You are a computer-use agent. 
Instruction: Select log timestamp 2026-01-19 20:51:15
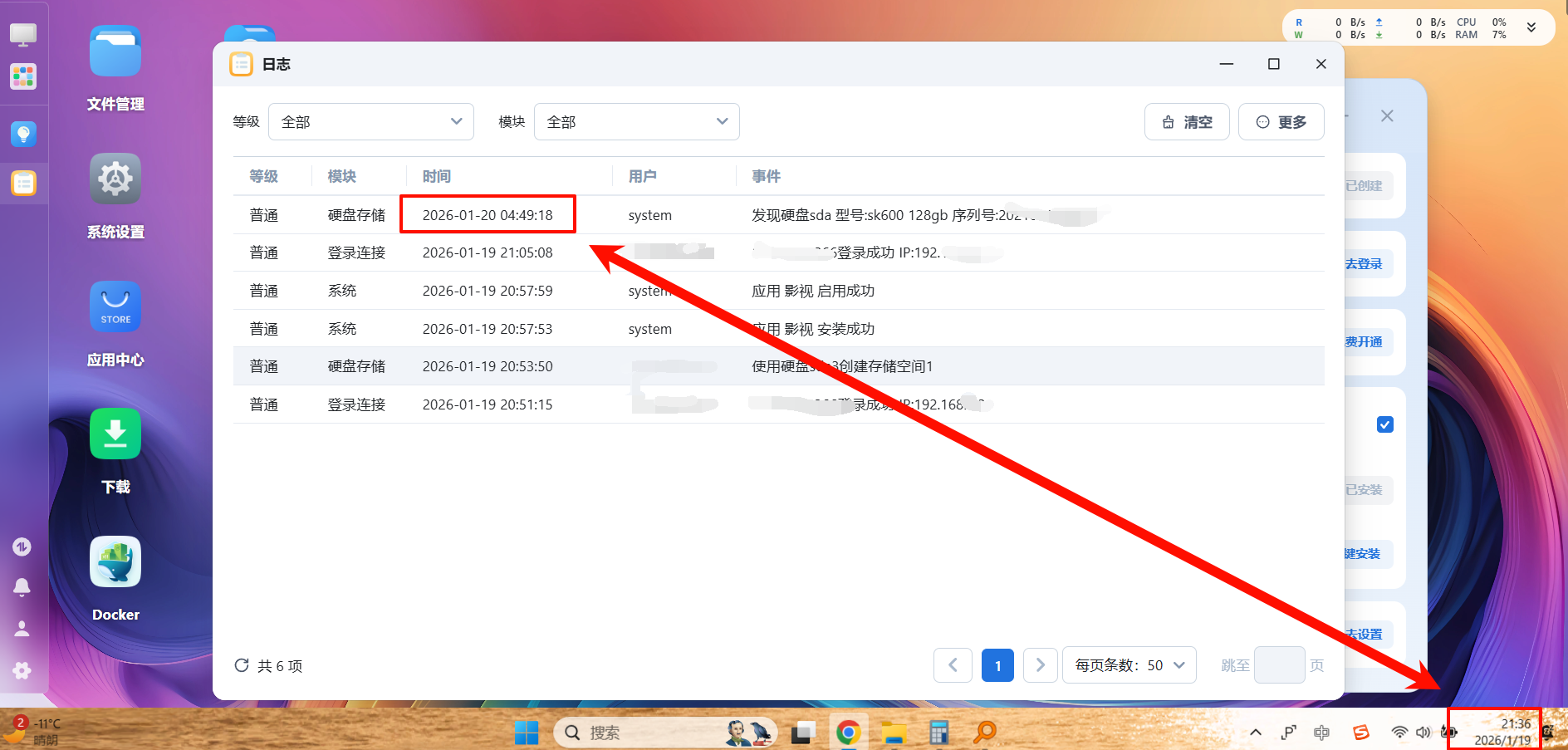(x=488, y=404)
